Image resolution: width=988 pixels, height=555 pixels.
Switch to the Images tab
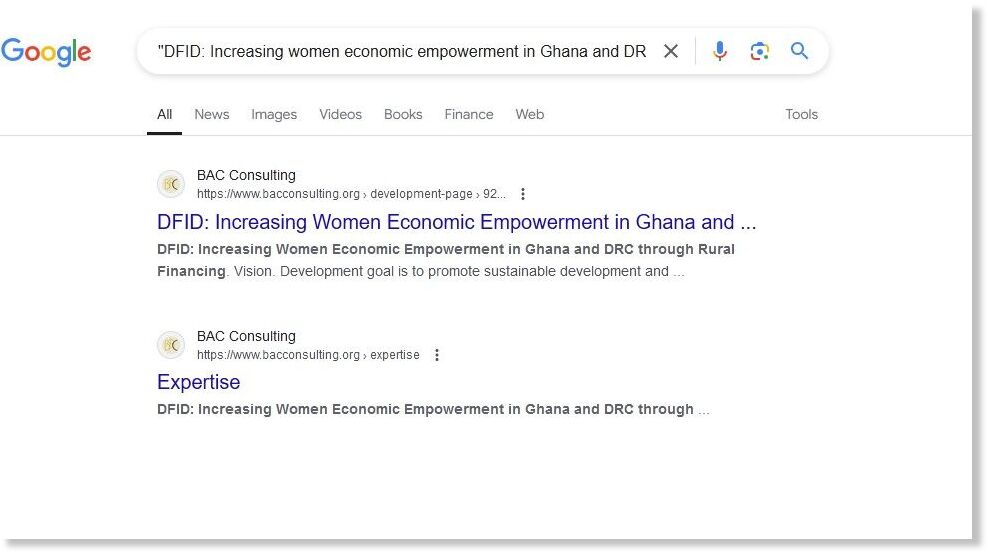tap(273, 114)
